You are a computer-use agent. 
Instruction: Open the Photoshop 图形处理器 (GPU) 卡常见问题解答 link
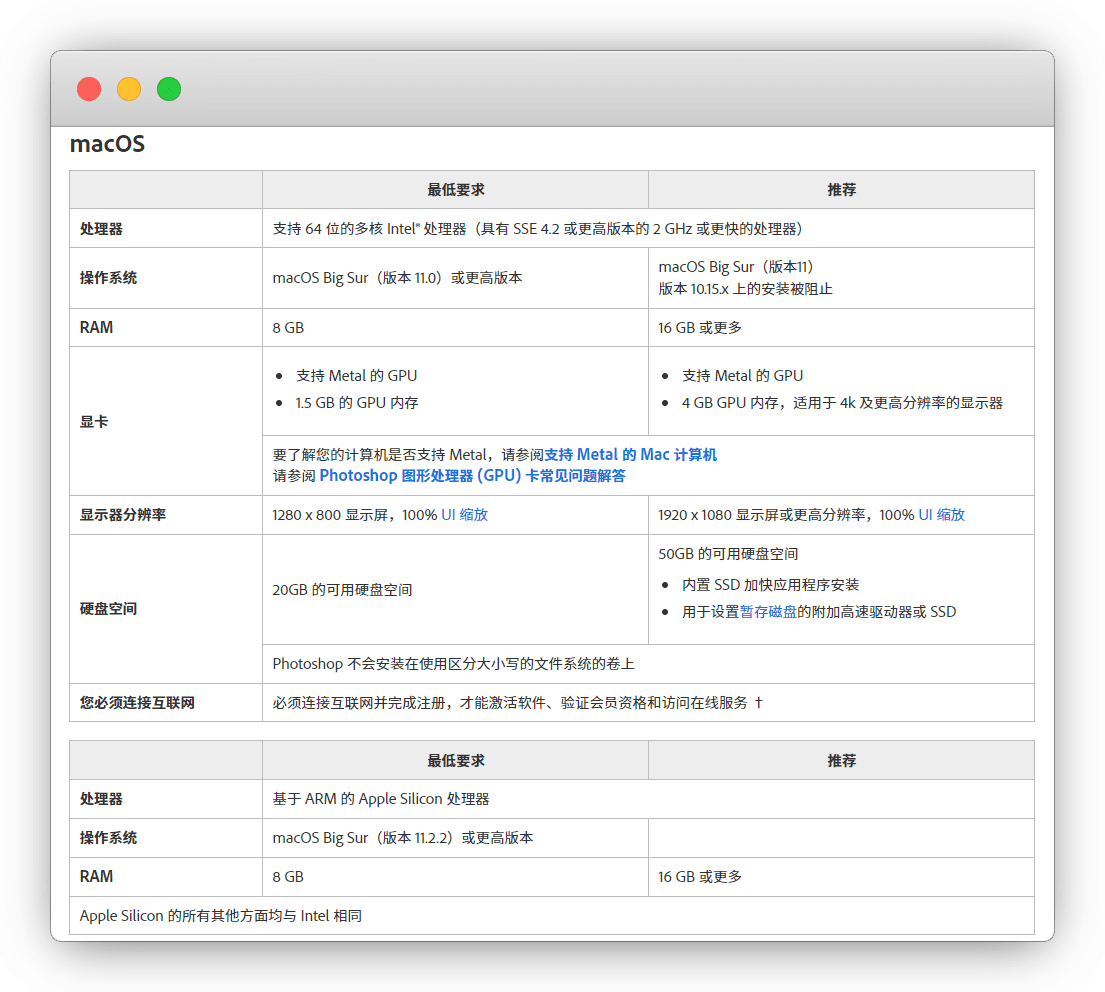tap(472, 476)
